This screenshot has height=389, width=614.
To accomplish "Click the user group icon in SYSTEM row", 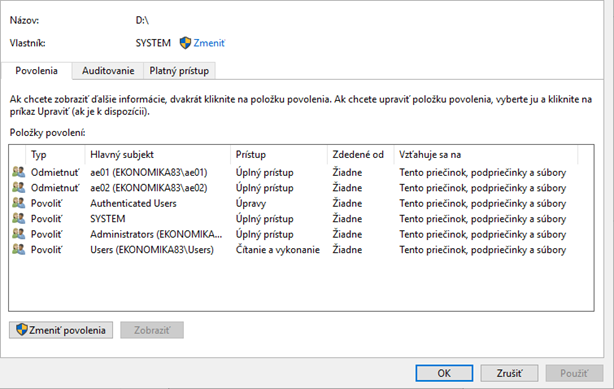I will [x=18, y=219].
